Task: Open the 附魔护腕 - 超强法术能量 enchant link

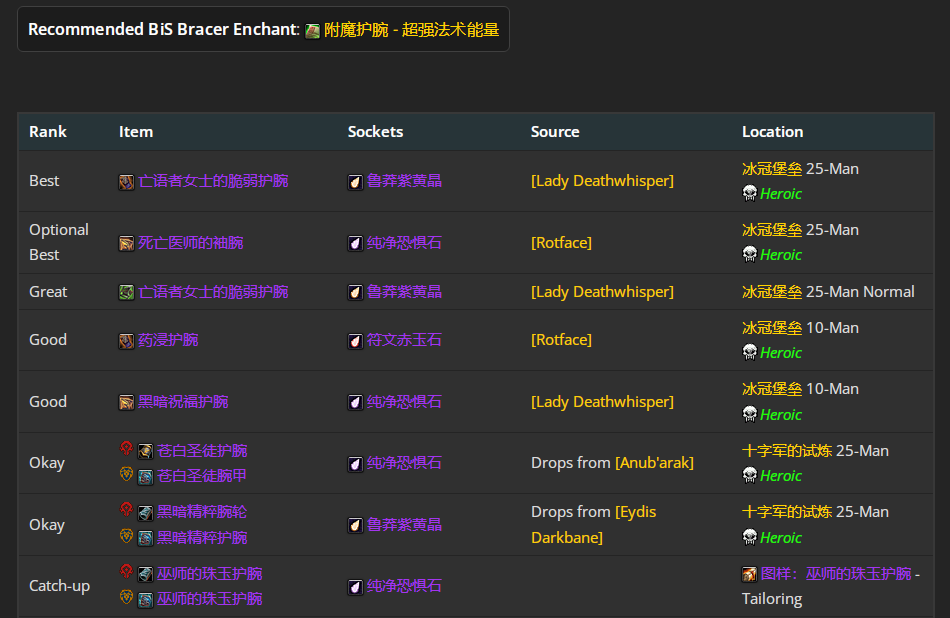Action: [x=411, y=30]
